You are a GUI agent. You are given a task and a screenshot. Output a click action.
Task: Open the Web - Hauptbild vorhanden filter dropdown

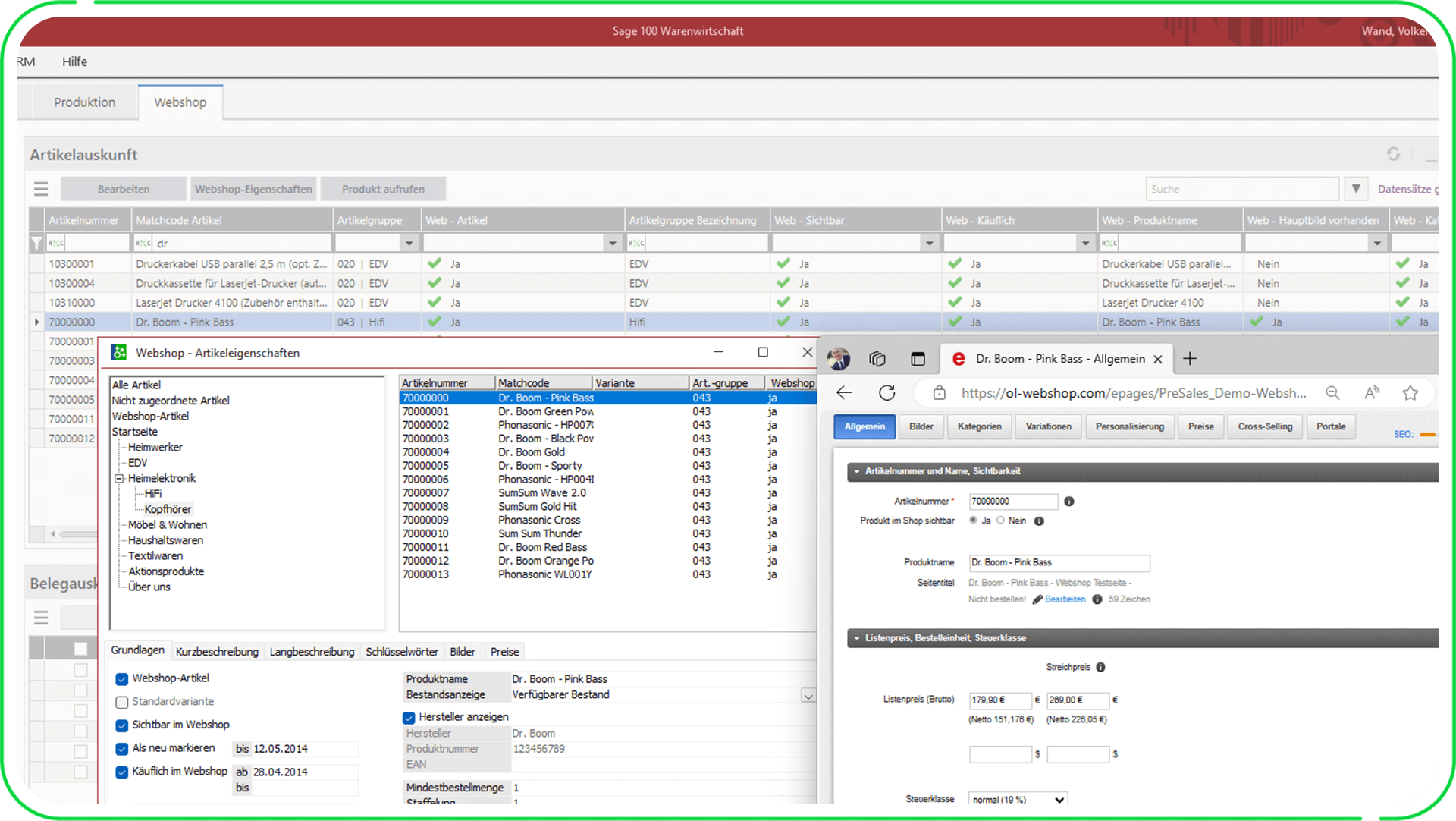click(x=1377, y=243)
